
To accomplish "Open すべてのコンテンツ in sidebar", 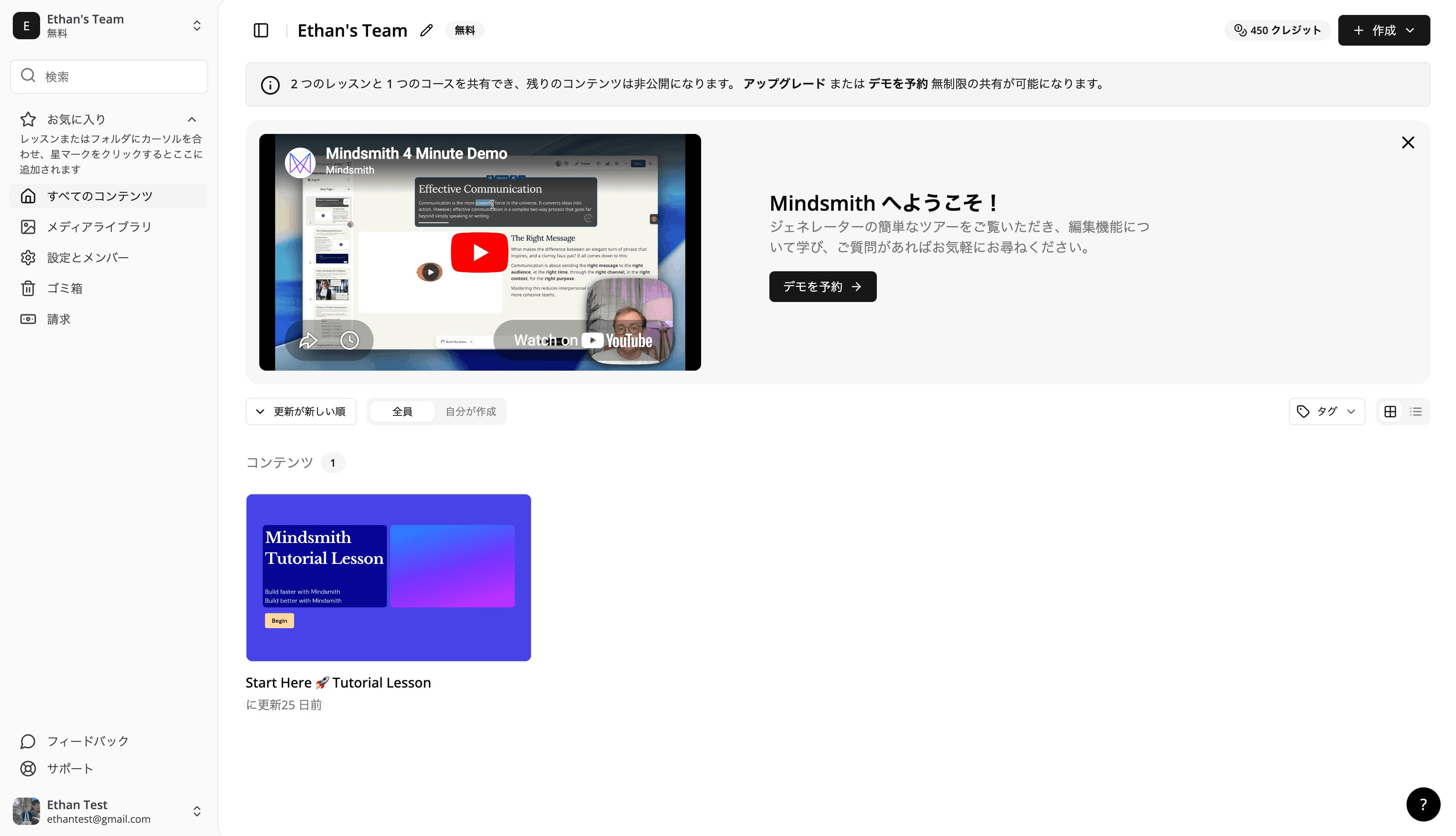I will [x=108, y=196].
